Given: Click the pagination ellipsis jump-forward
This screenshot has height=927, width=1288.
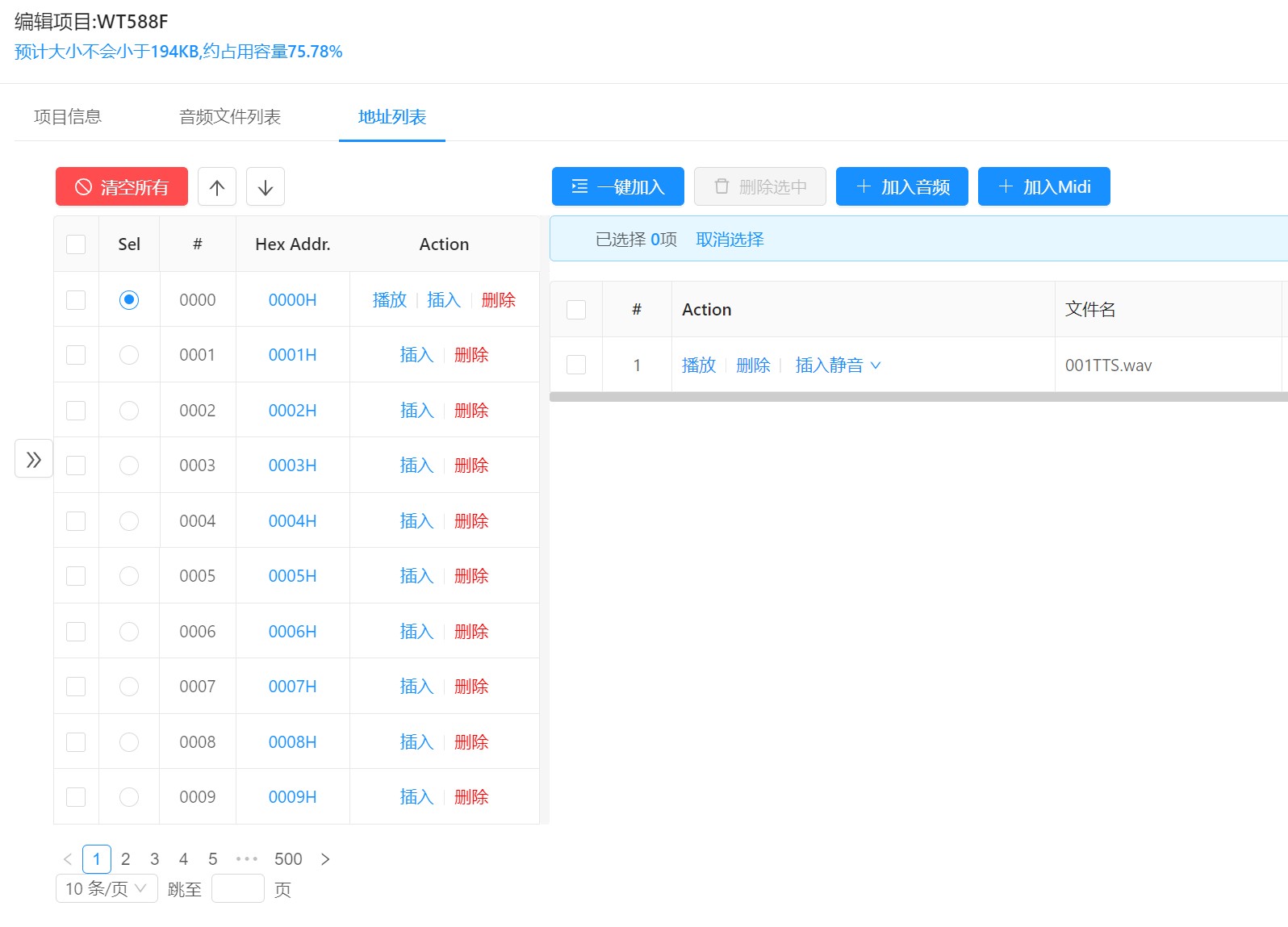Looking at the screenshot, I should point(246,859).
